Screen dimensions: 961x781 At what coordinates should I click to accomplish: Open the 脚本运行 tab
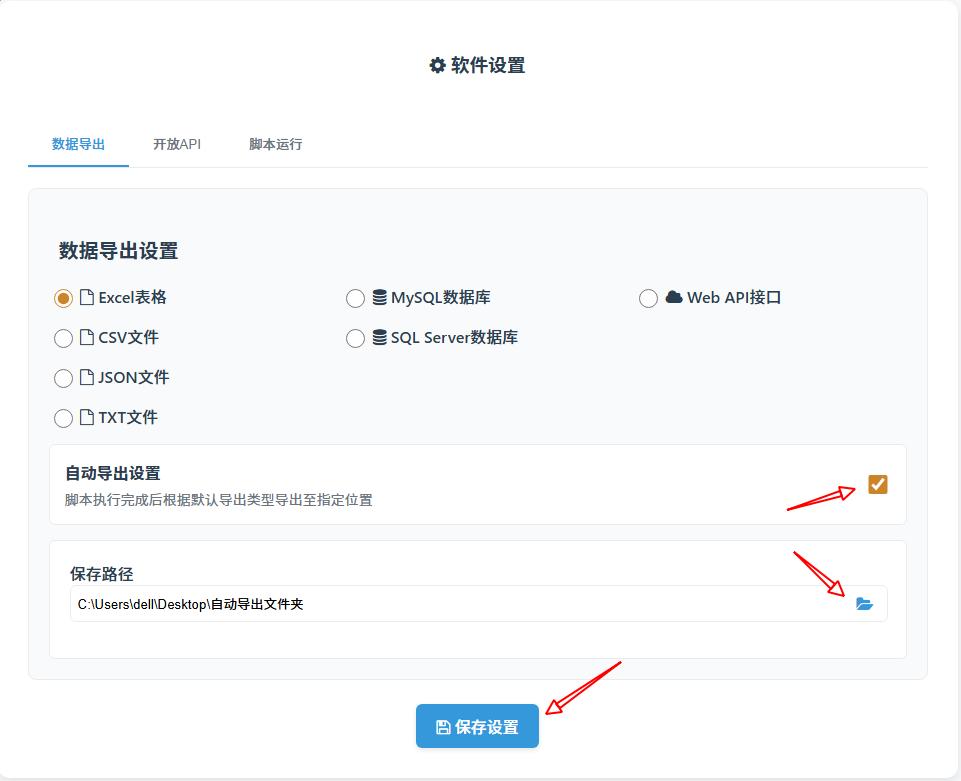275,144
